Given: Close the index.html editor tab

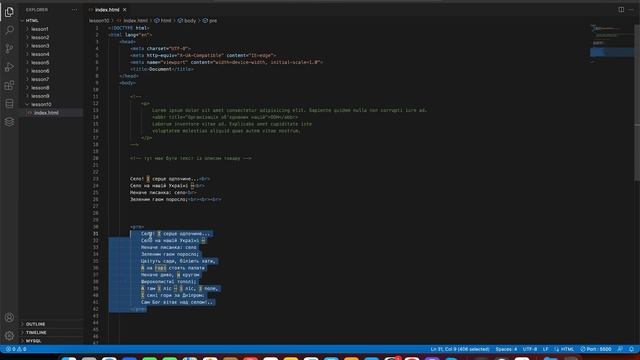Looking at the screenshot, I should [x=124, y=10].
